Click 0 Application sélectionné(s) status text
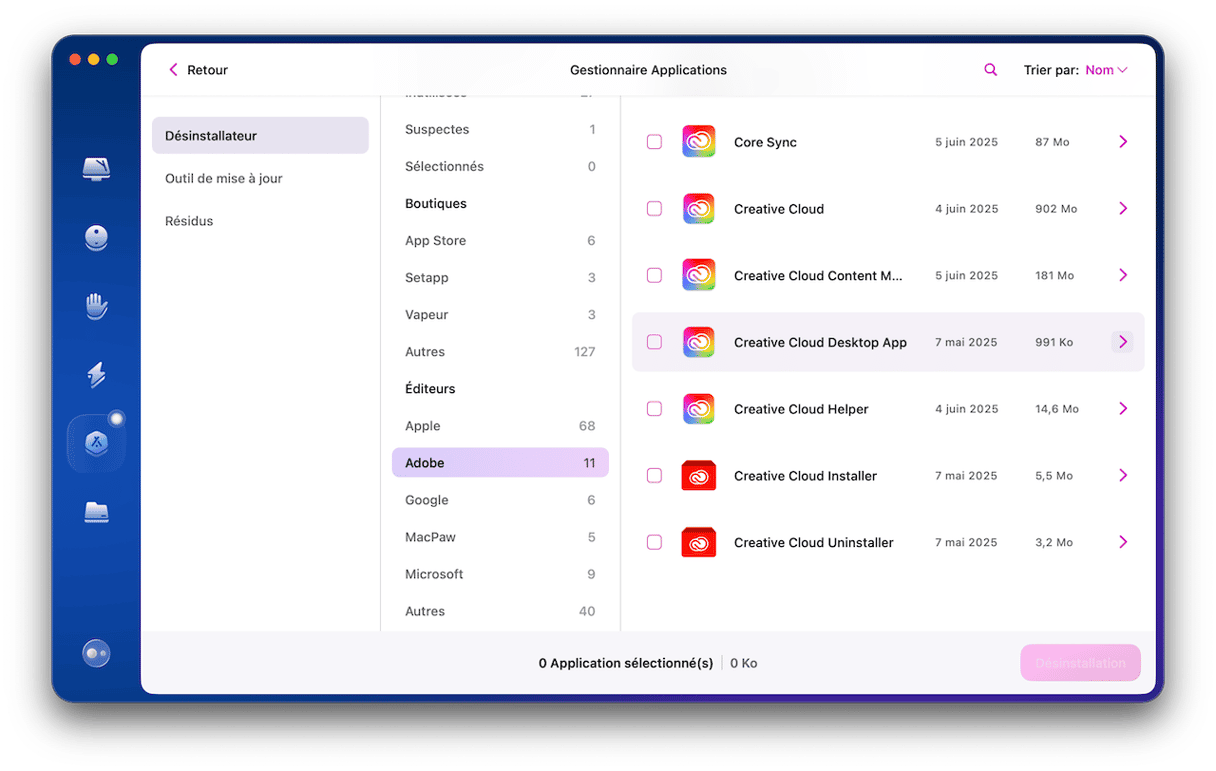 (x=626, y=663)
